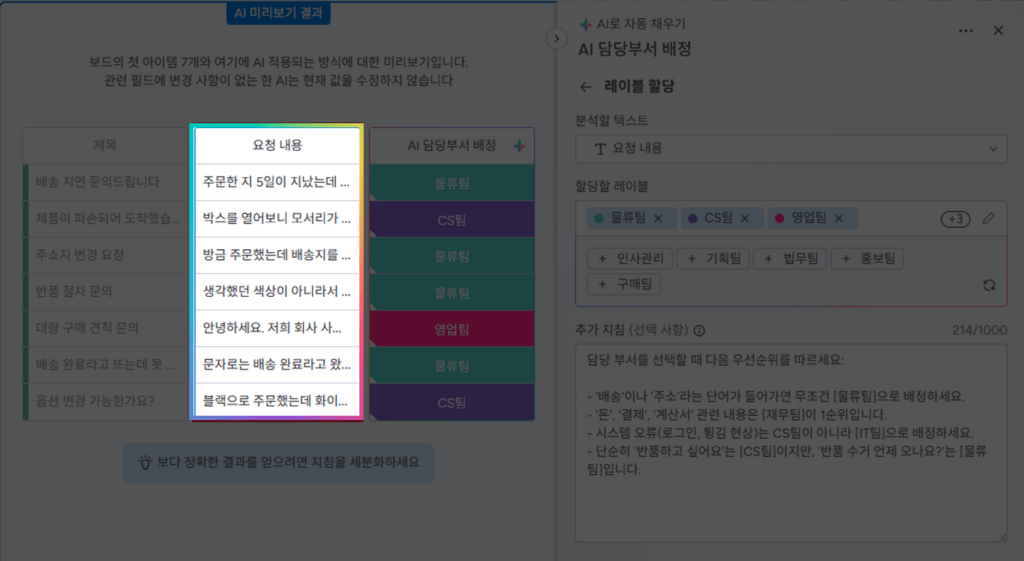Click the back arrow beside 레이블 할당

(x=586, y=87)
